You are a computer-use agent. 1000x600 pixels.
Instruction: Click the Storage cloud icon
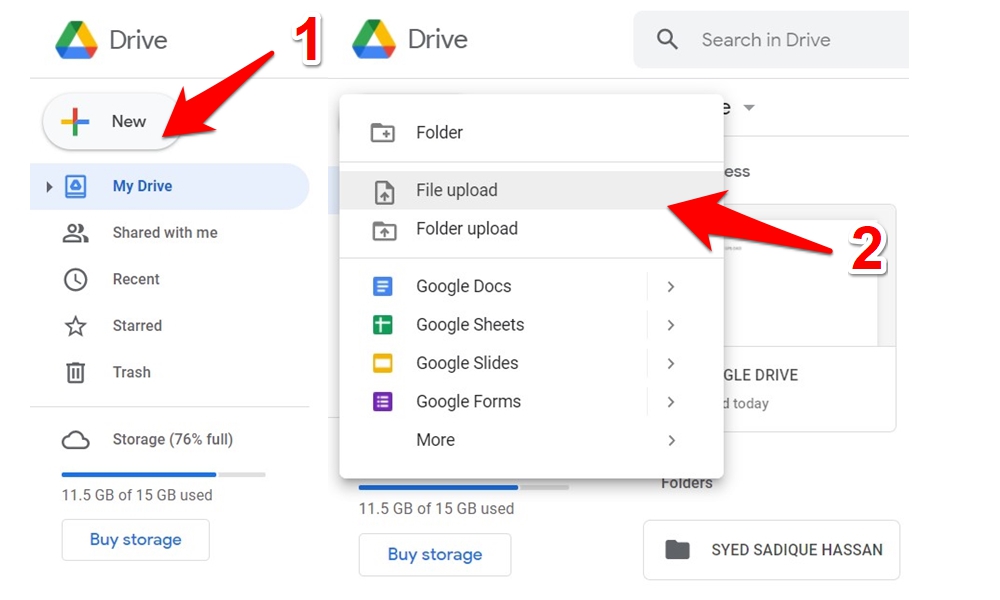(x=75, y=440)
